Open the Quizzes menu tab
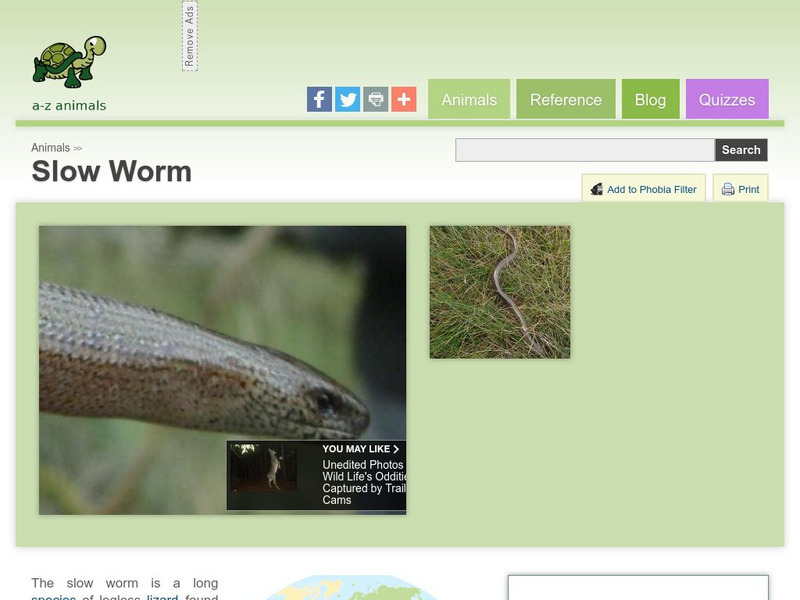This screenshot has width=800, height=600. (x=727, y=99)
